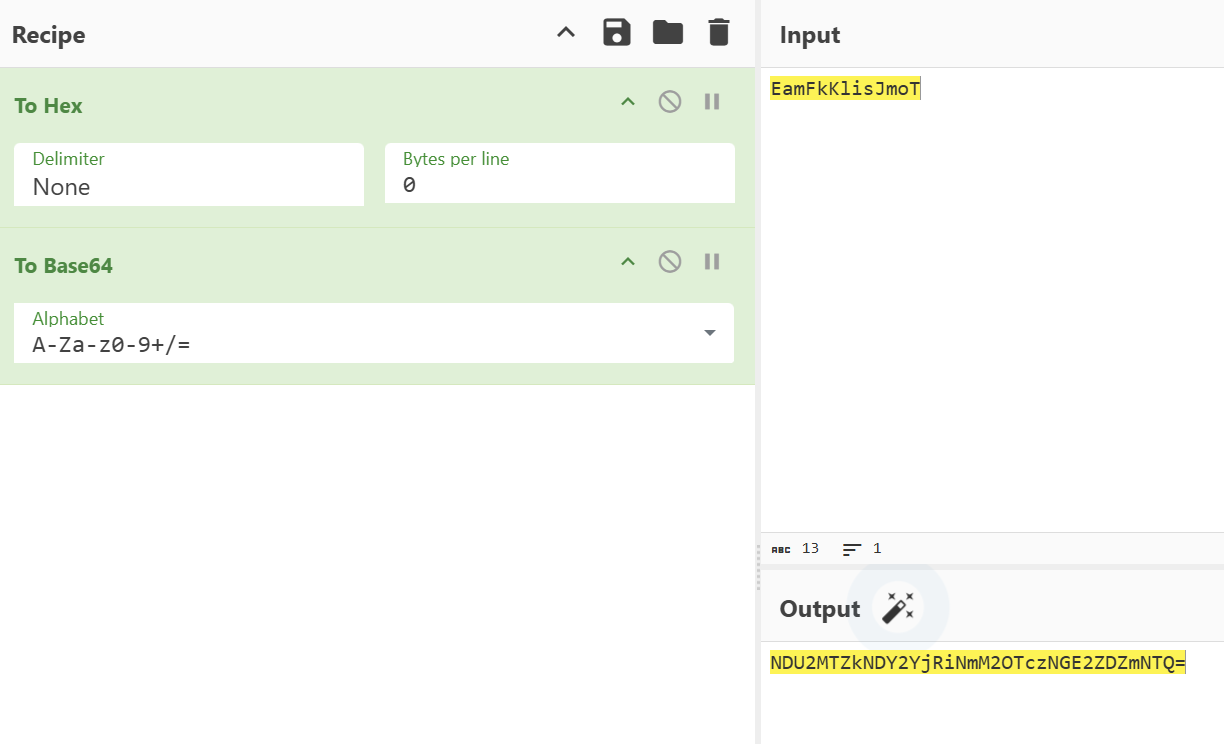1224x744 pixels.
Task: Click the character count icon below Input
Action: click(x=781, y=549)
